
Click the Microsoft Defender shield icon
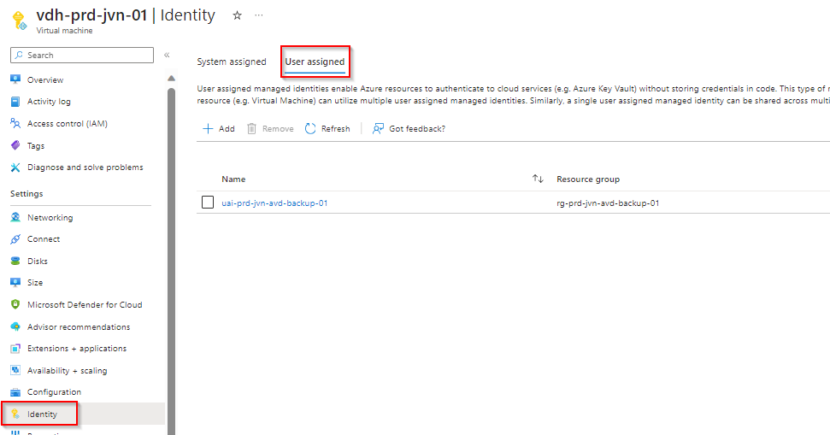tap(15, 305)
